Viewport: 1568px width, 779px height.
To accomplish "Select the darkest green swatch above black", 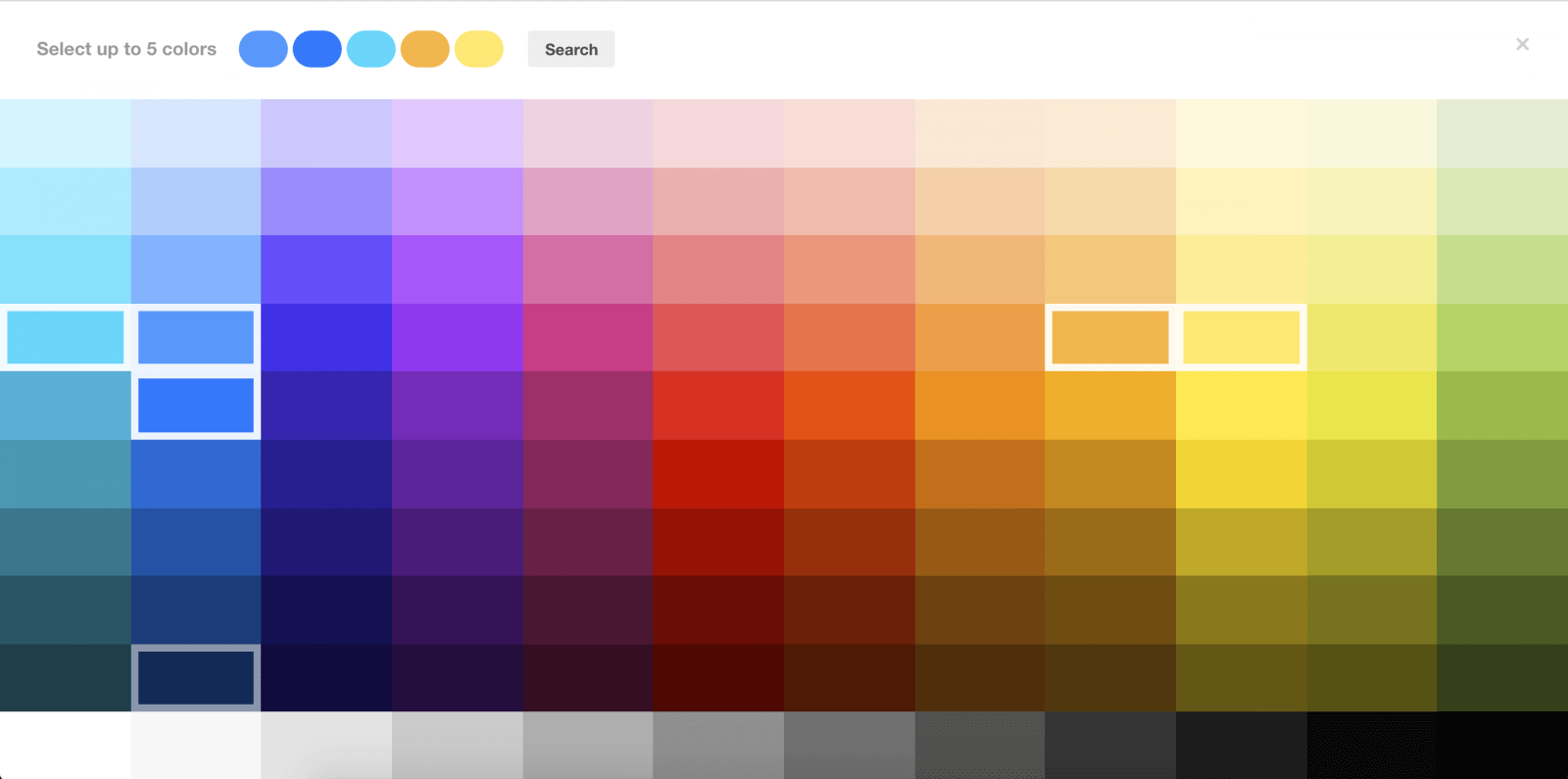I will pos(1501,677).
